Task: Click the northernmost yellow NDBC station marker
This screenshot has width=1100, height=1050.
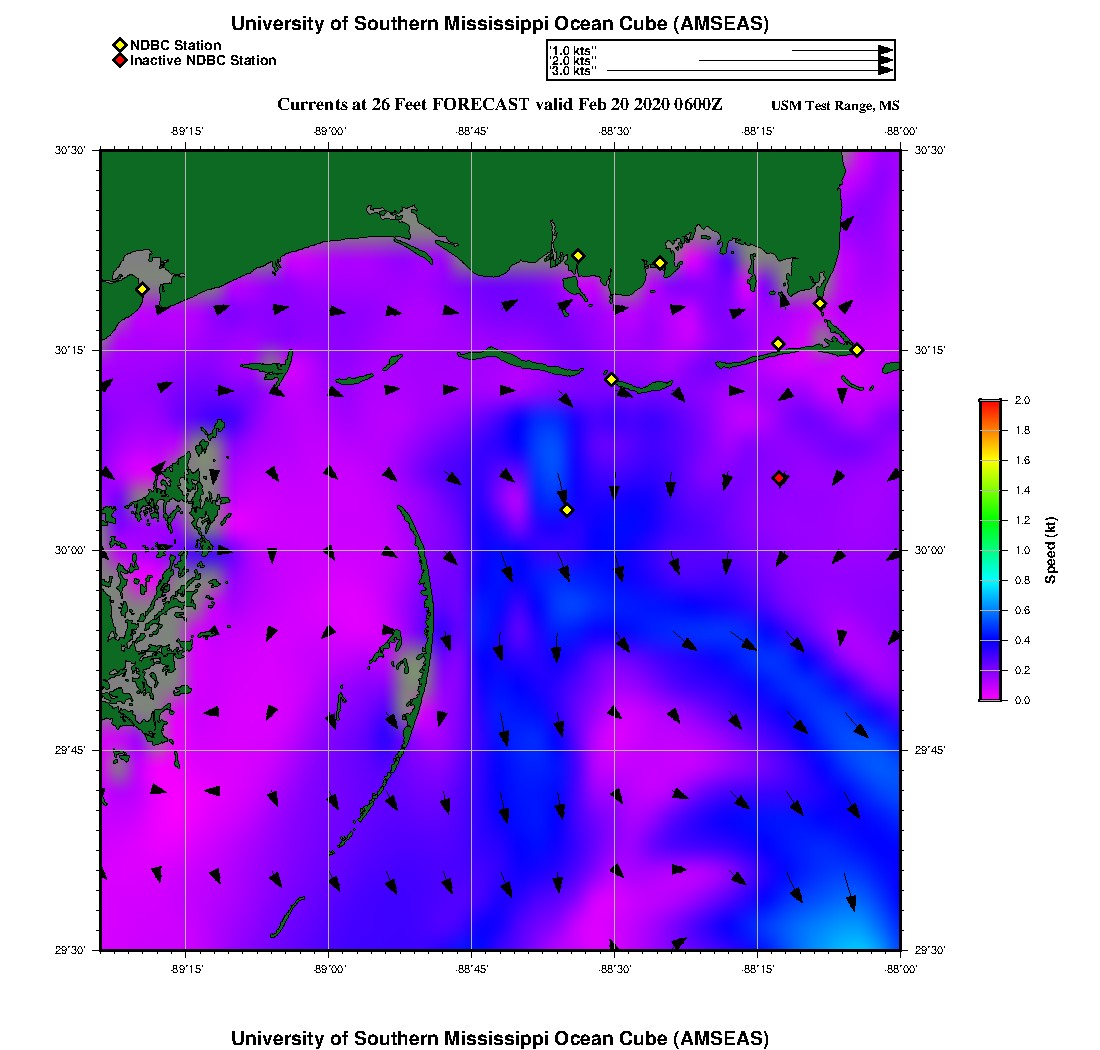Action: pos(578,255)
